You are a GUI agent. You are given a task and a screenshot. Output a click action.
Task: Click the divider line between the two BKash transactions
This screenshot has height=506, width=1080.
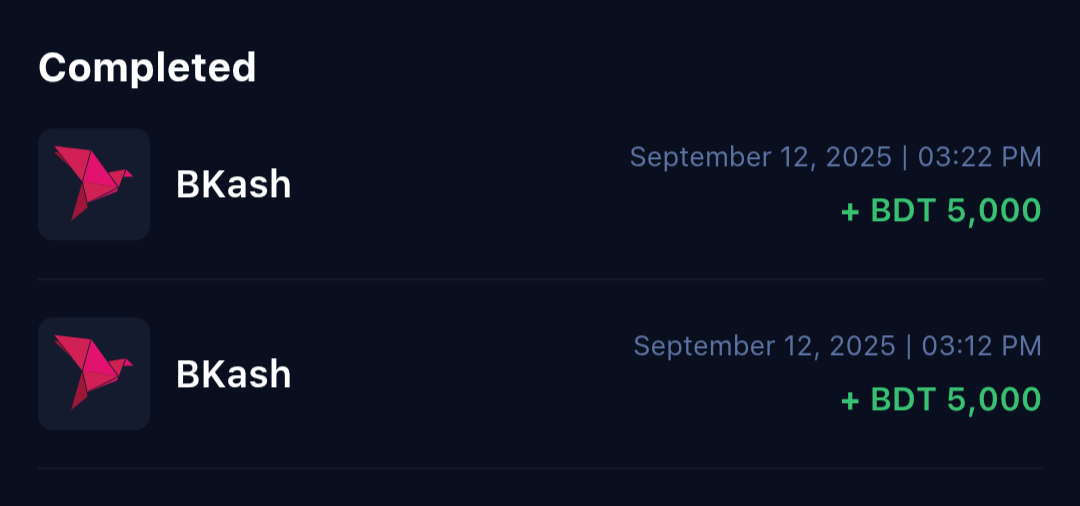540,279
